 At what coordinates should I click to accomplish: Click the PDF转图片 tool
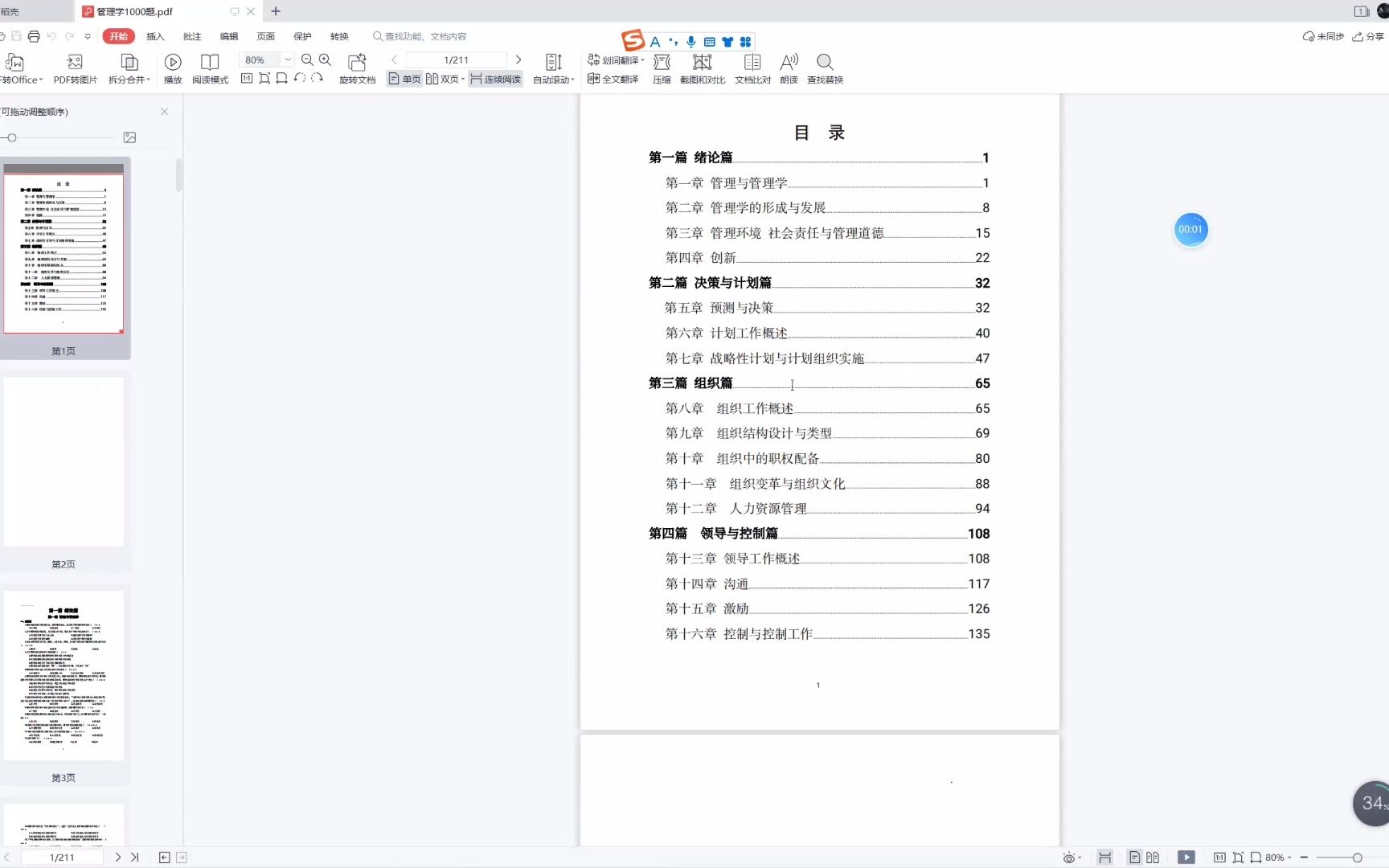pos(76,69)
